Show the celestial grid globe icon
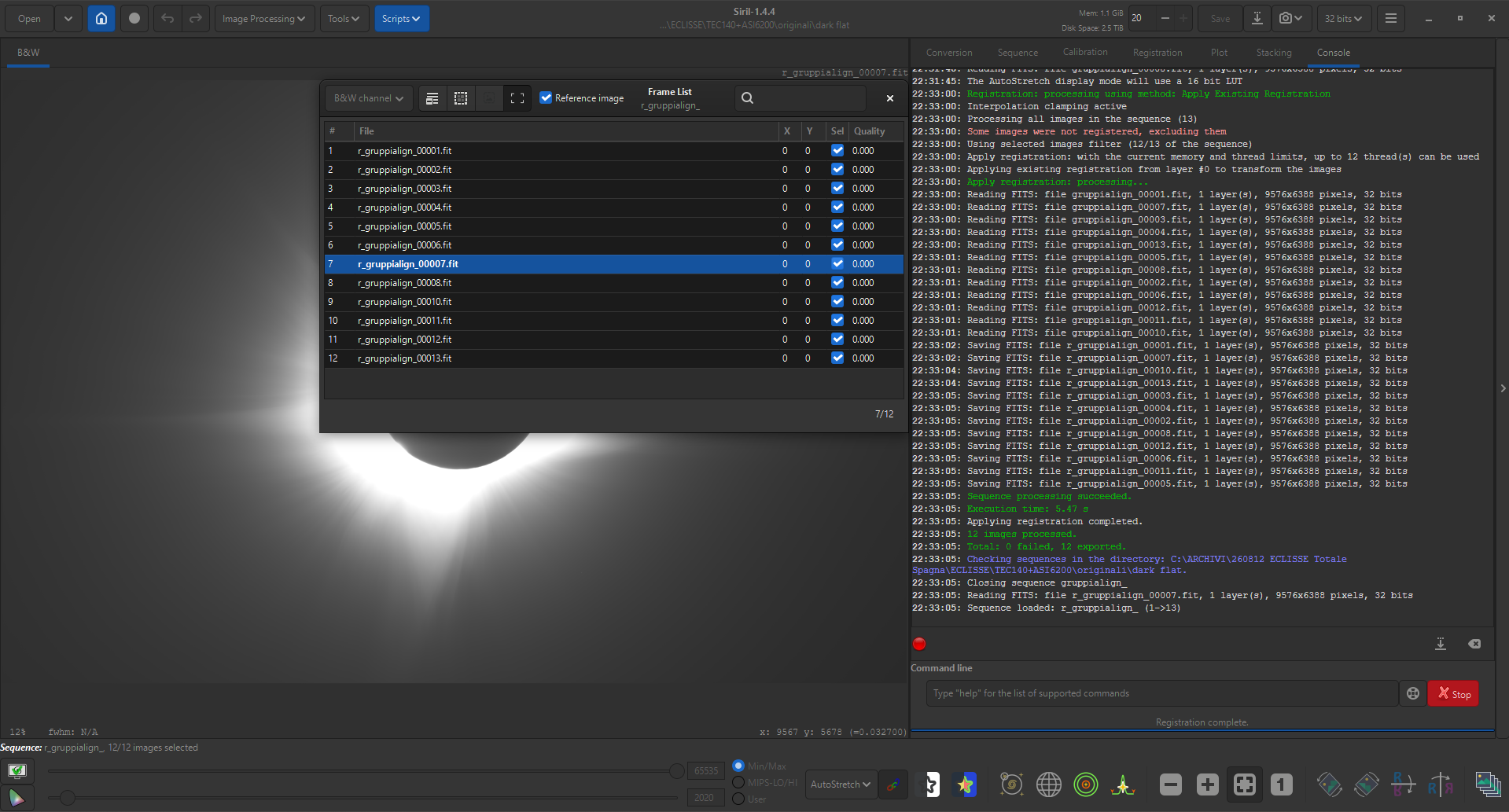This screenshot has height=812, width=1509. click(x=1049, y=784)
